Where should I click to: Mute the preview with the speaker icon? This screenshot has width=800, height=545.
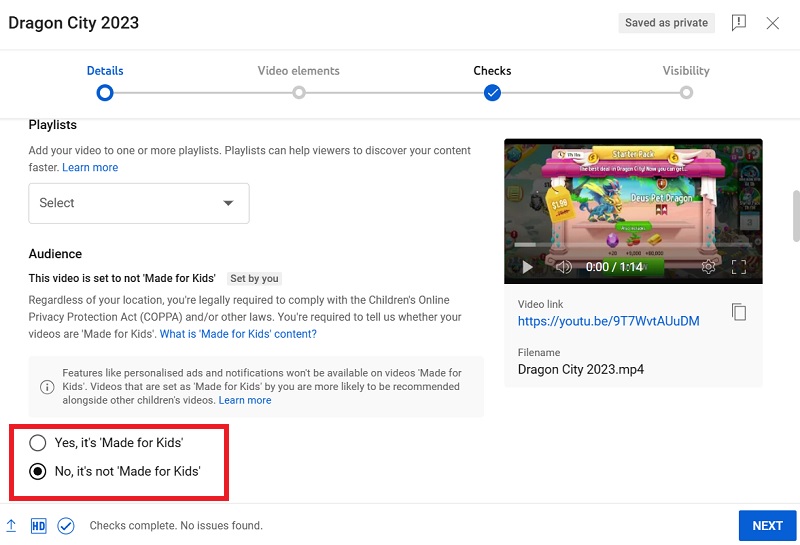pyautogui.click(x=563, y=267)
